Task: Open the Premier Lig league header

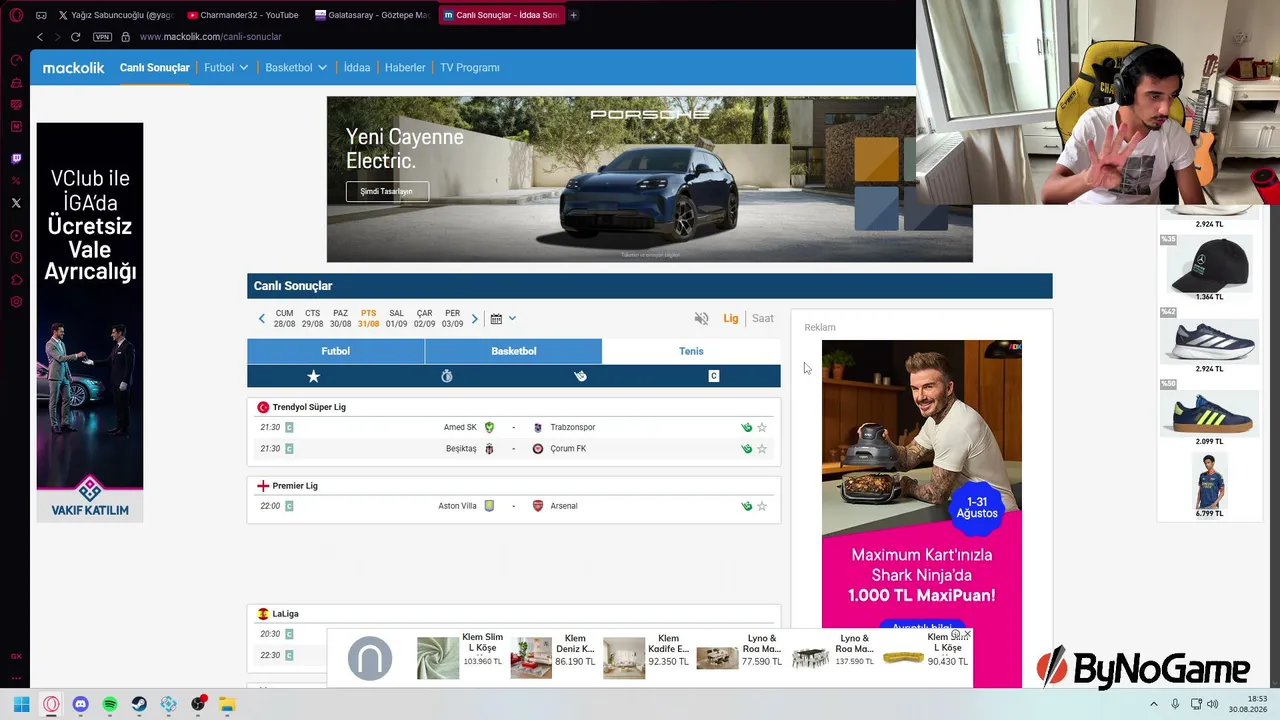Action: click(x=295, y=486)
